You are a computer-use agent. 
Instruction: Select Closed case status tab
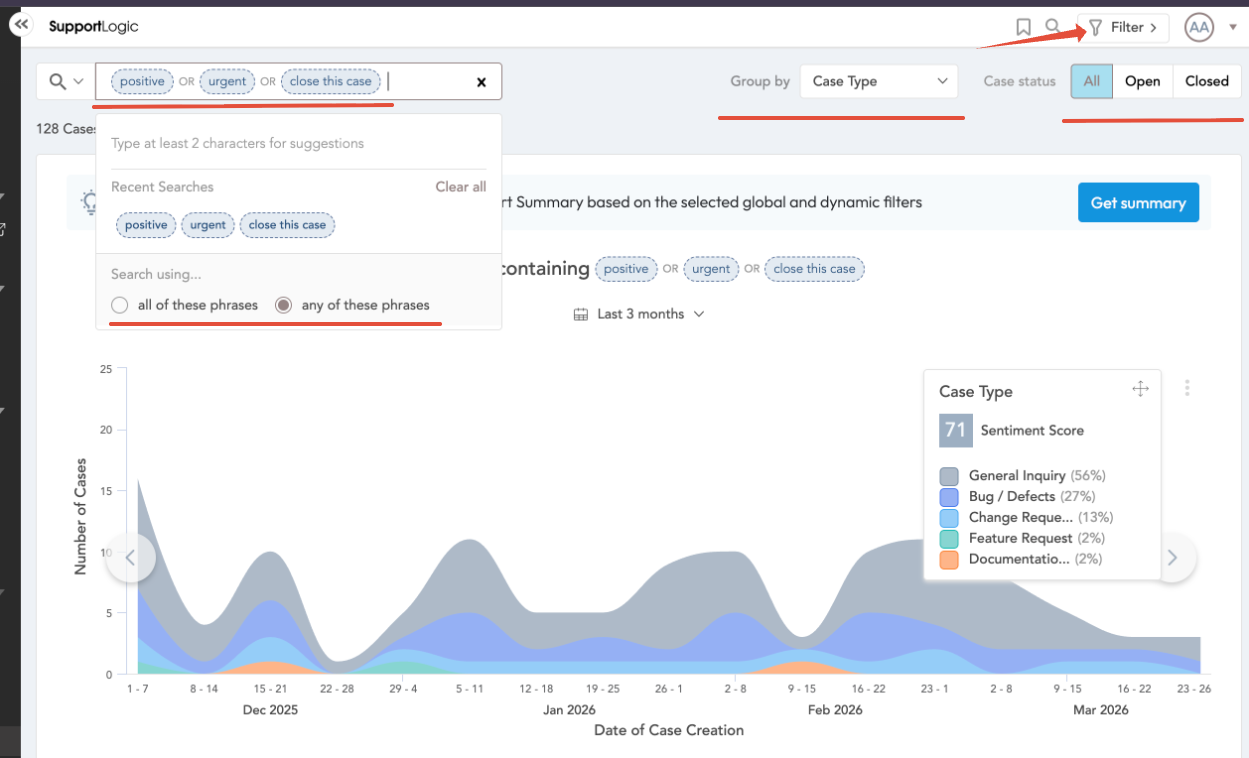click(x=1207, y=81)
